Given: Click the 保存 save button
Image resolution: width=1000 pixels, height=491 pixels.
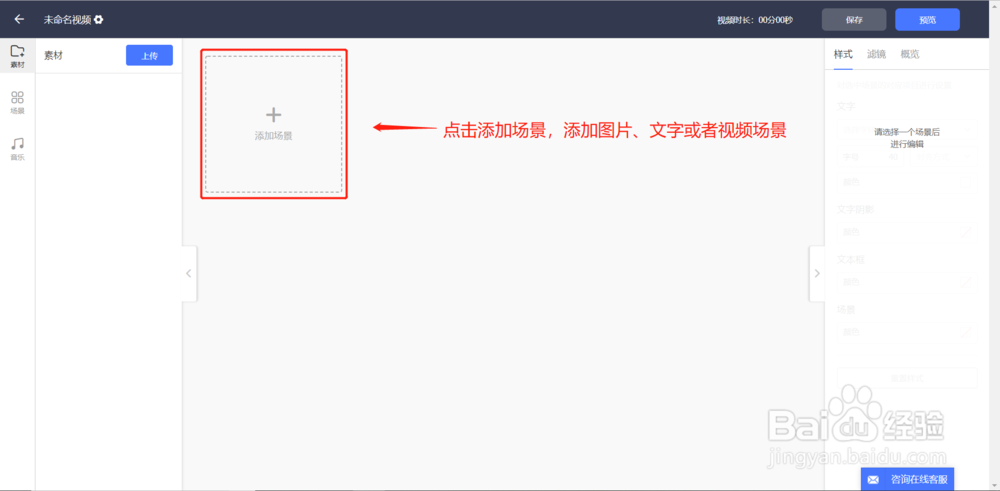Looking at the screenshot, I should [x=854, y=20].
